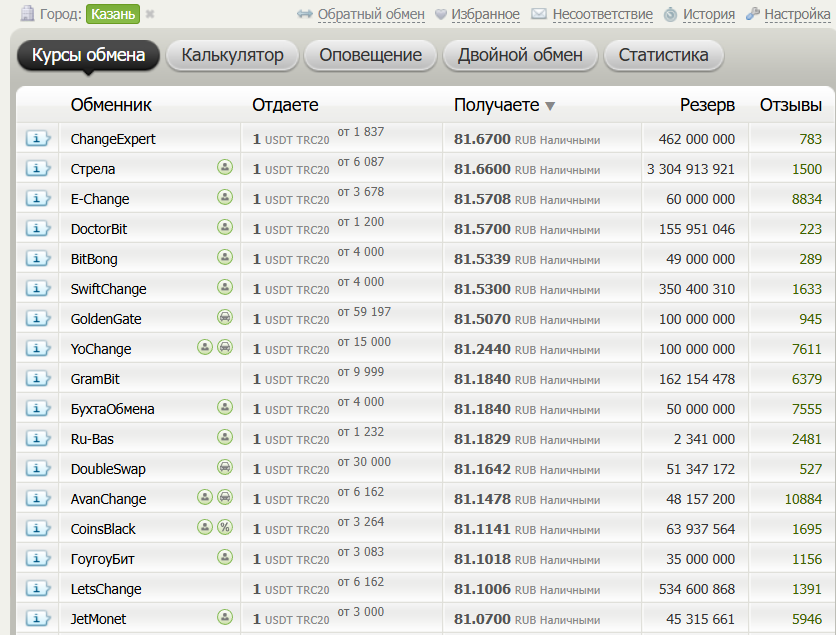The image size is (836, 635).
Task: Switch to the Курсы обмена tab
Action: tap(89, 55)
